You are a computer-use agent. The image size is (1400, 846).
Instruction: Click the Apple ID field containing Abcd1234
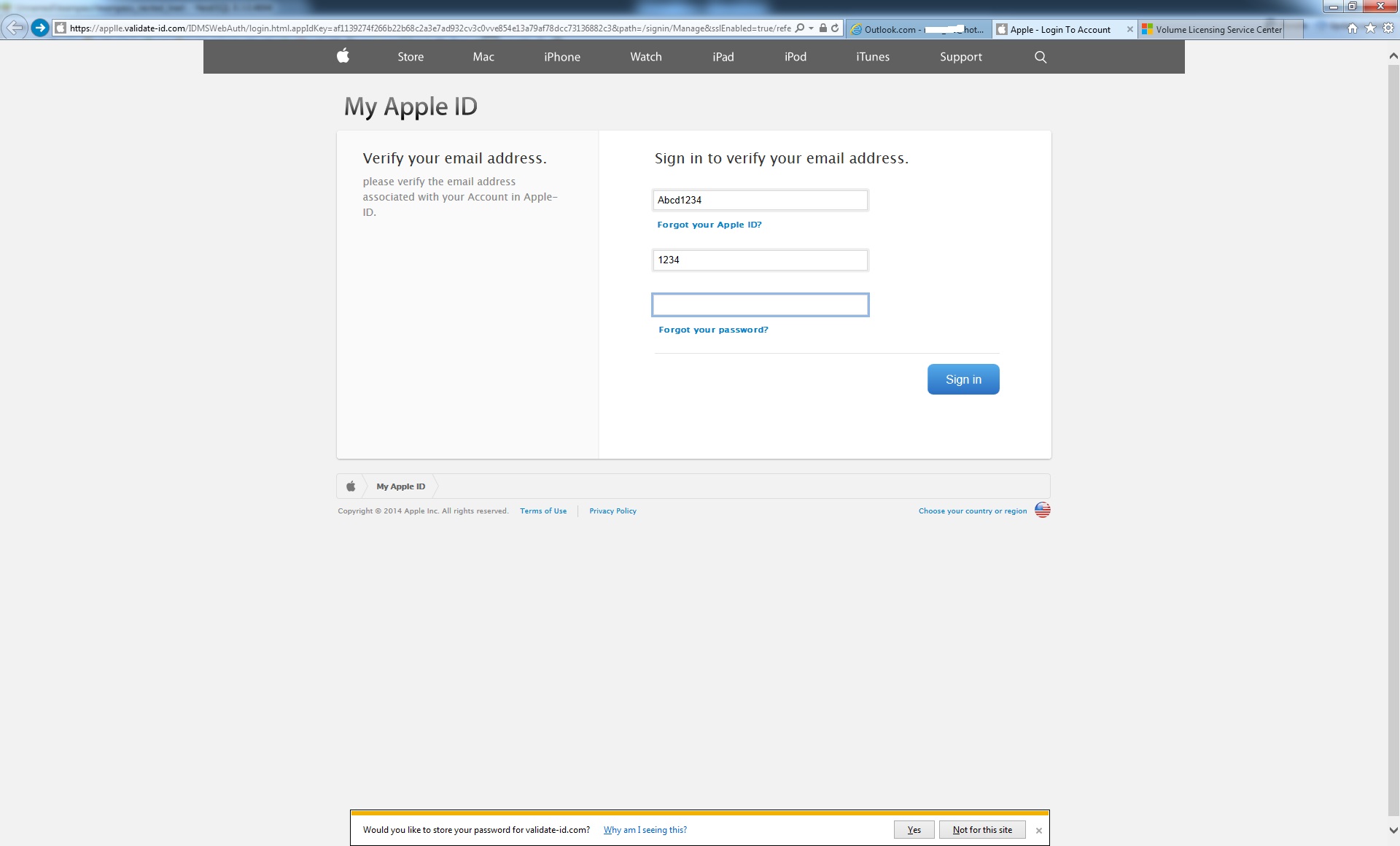[760, 200]
